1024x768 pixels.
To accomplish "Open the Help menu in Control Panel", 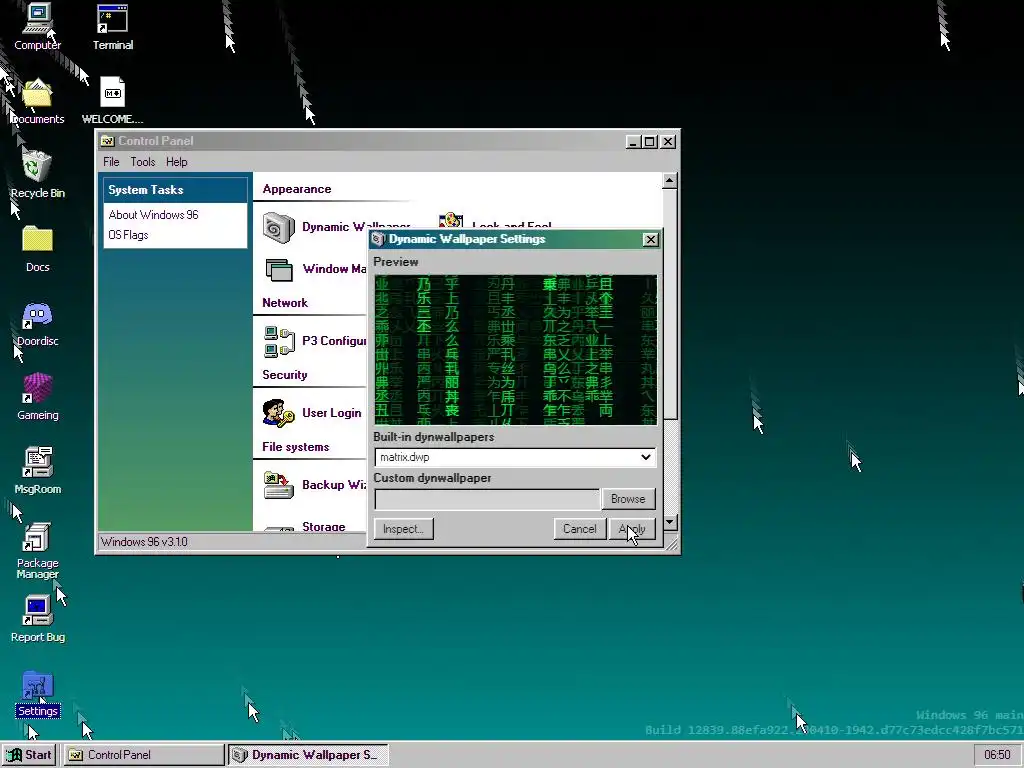I will [176, 162].
